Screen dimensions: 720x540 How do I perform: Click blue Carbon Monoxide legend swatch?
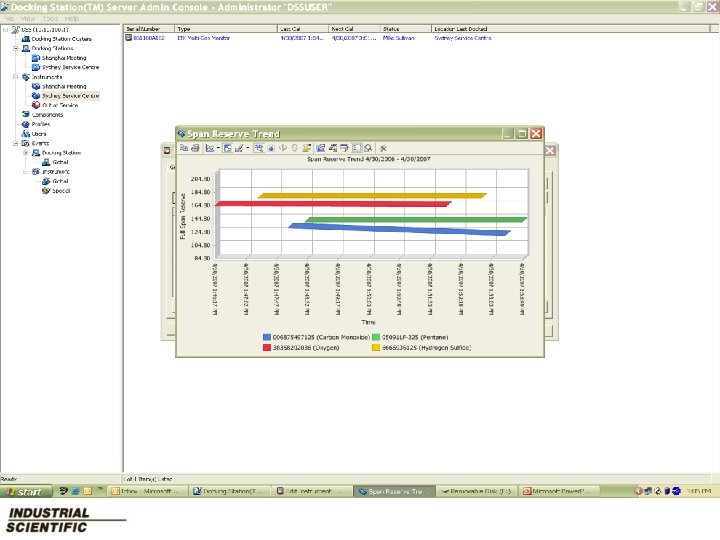pos(267,337)
